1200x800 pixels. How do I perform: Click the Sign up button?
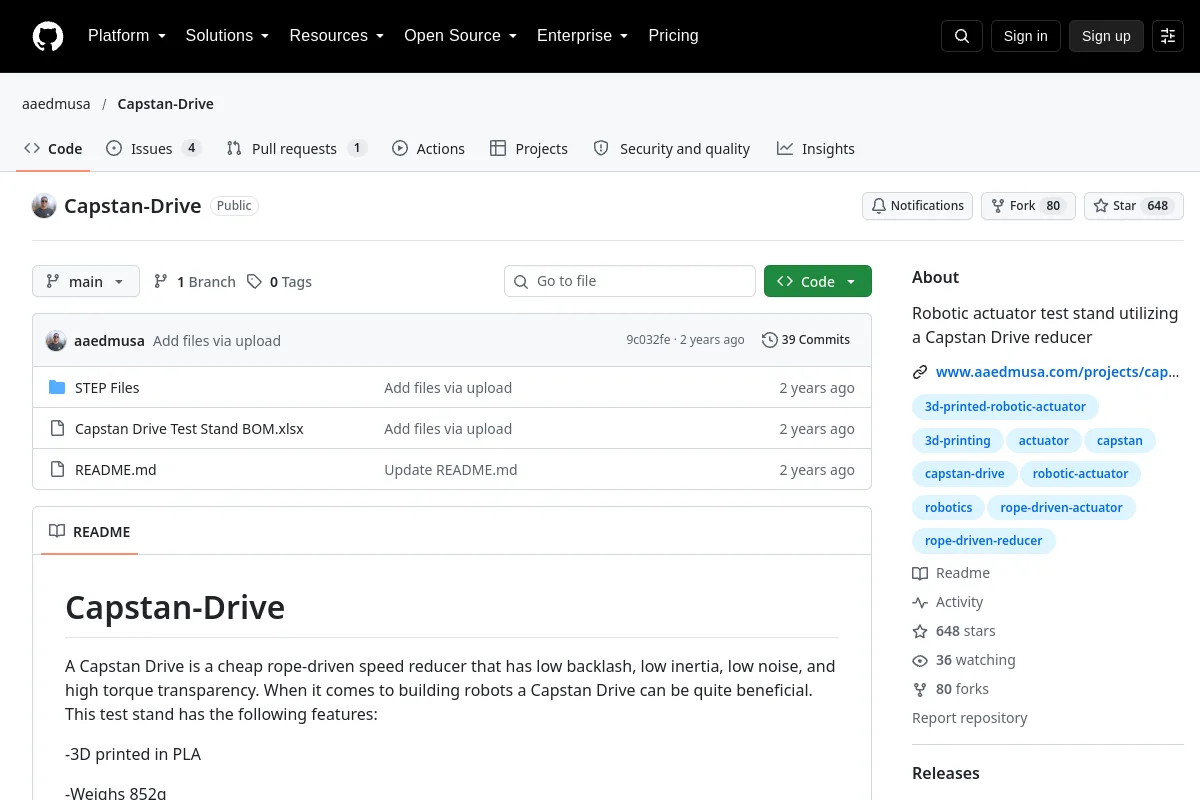click(1106, 36)
